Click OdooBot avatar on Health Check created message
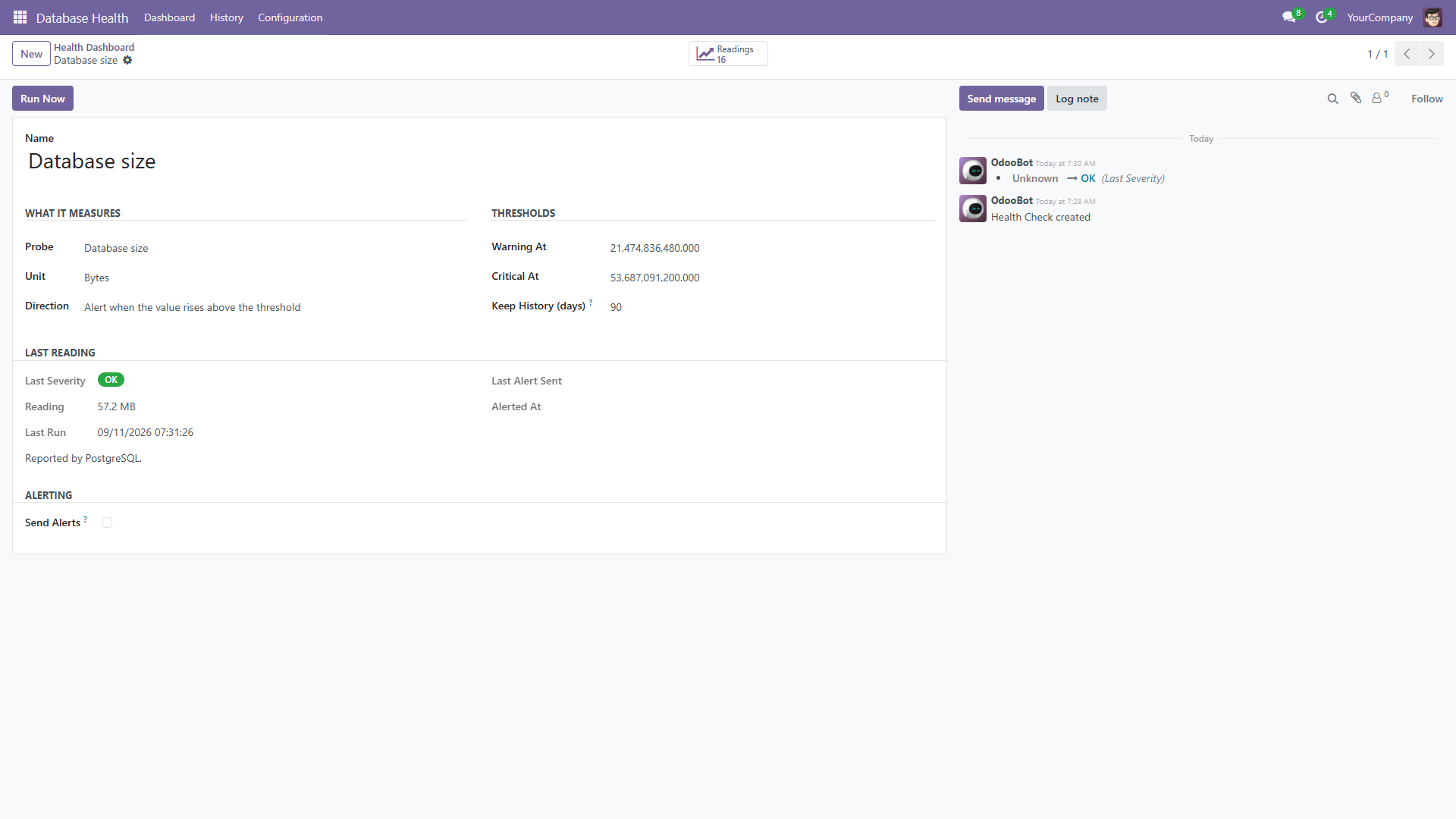 [x=973, y=209]
